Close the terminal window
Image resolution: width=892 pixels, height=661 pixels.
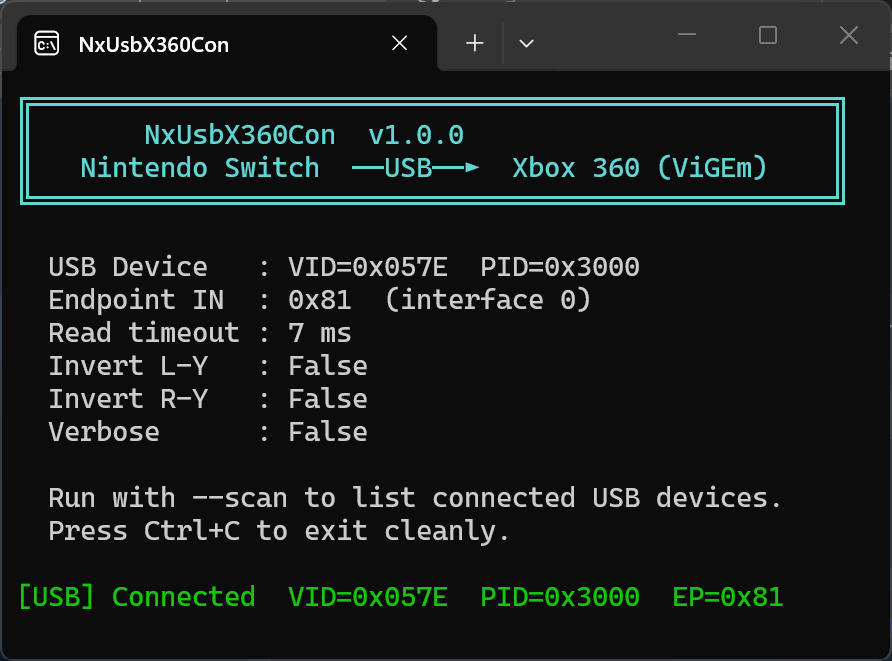coord(848,35)
